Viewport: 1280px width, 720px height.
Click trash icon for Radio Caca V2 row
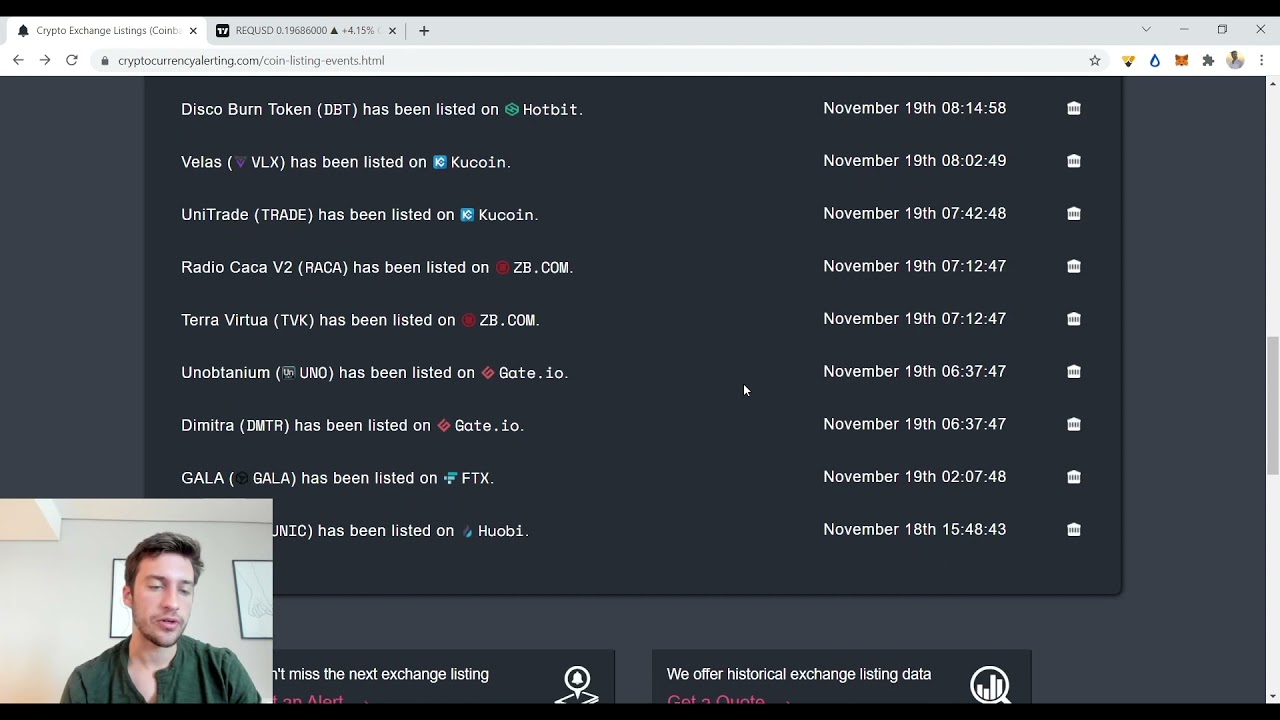(x=1074, y=266)
